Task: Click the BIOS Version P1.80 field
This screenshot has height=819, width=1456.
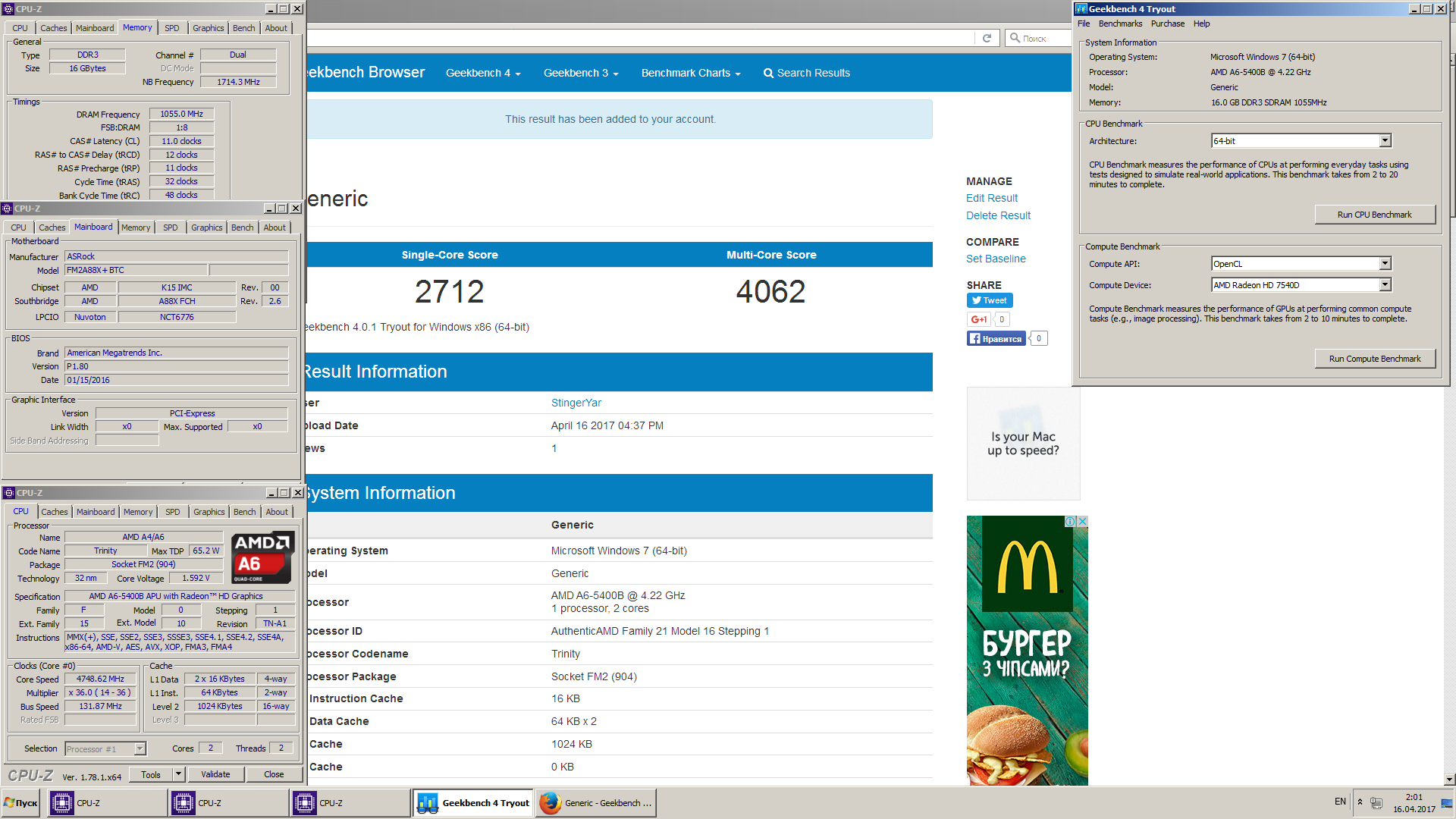Action: [x=176, y=366]
